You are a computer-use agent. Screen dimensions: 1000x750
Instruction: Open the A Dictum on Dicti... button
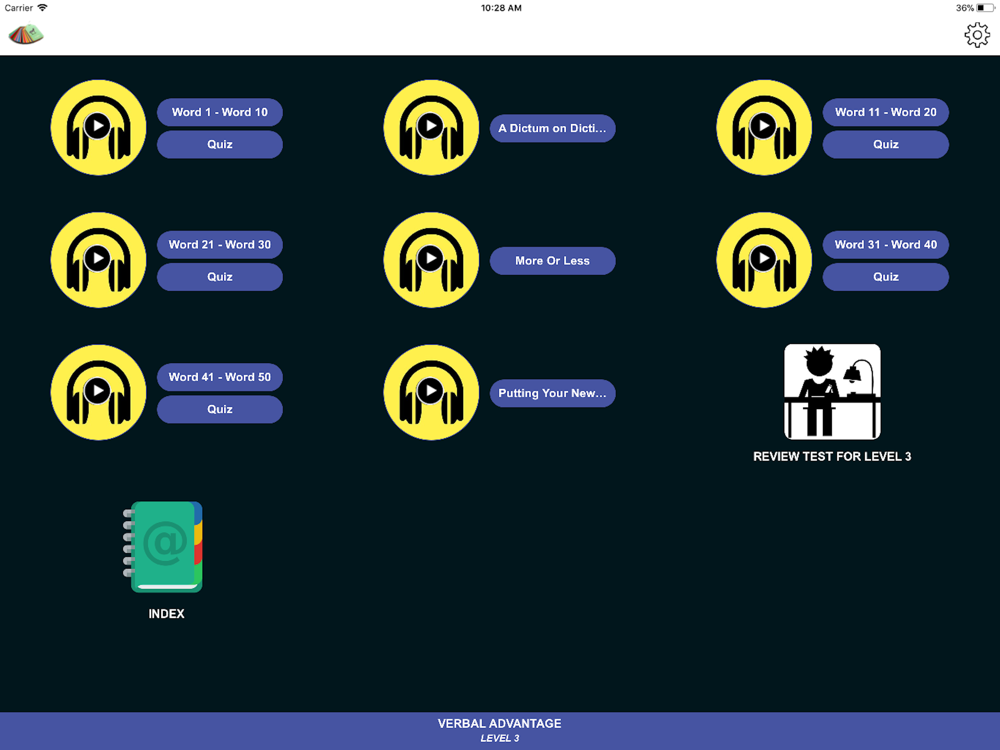coord(552,128)
